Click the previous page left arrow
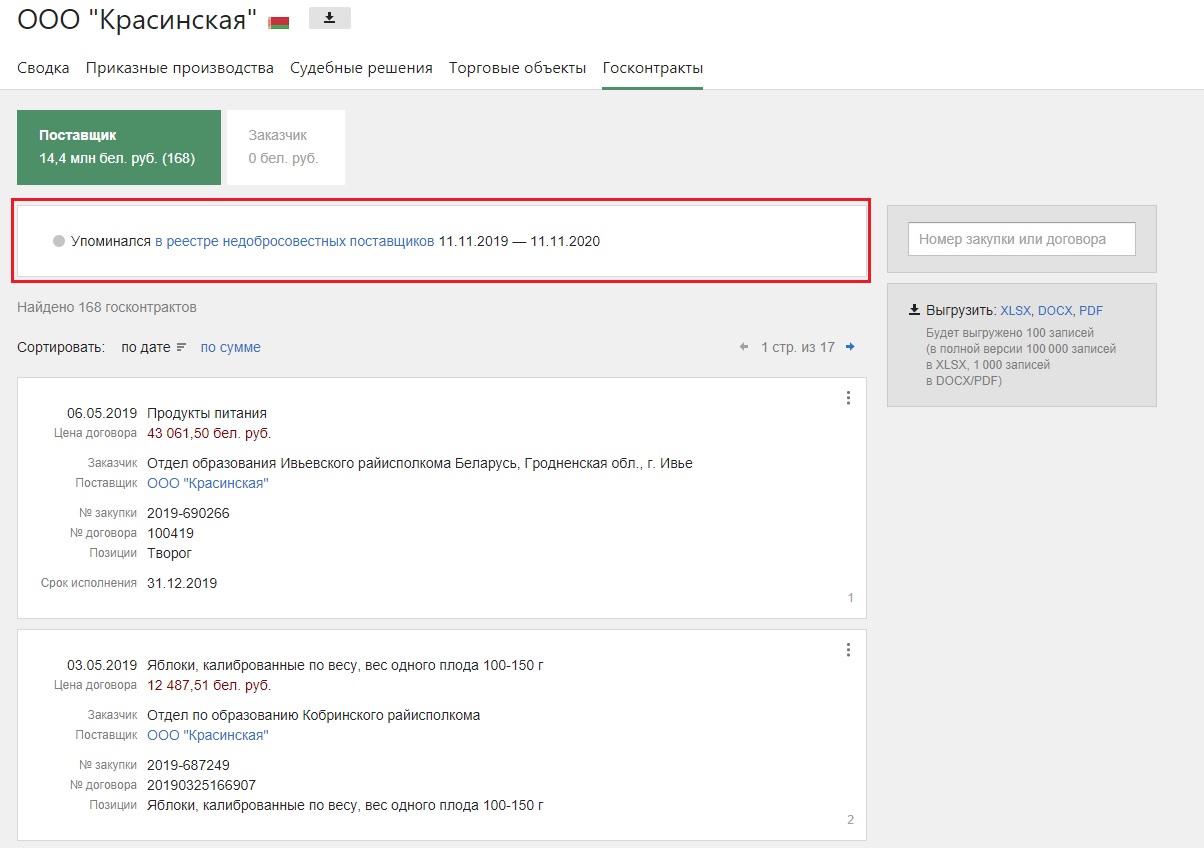This screenshot has height=848, width=1204. (x=743, y=347)
